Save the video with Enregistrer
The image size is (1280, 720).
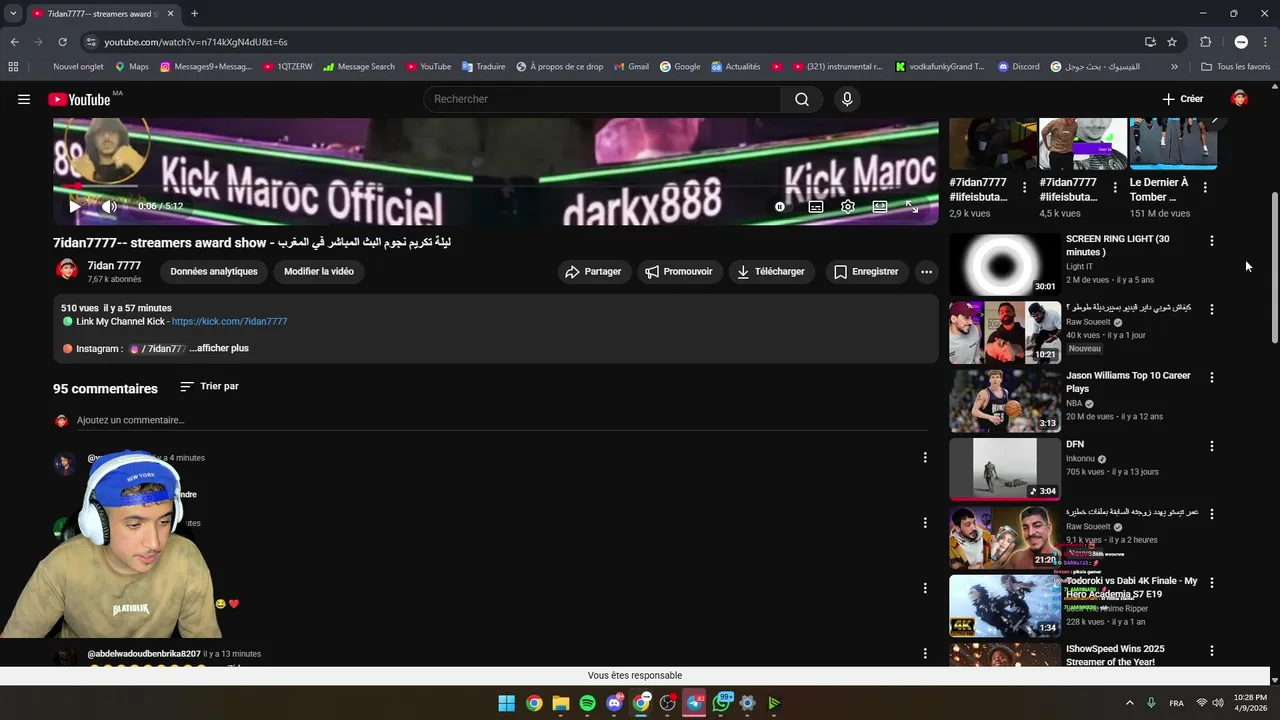[x=866, y=271]
